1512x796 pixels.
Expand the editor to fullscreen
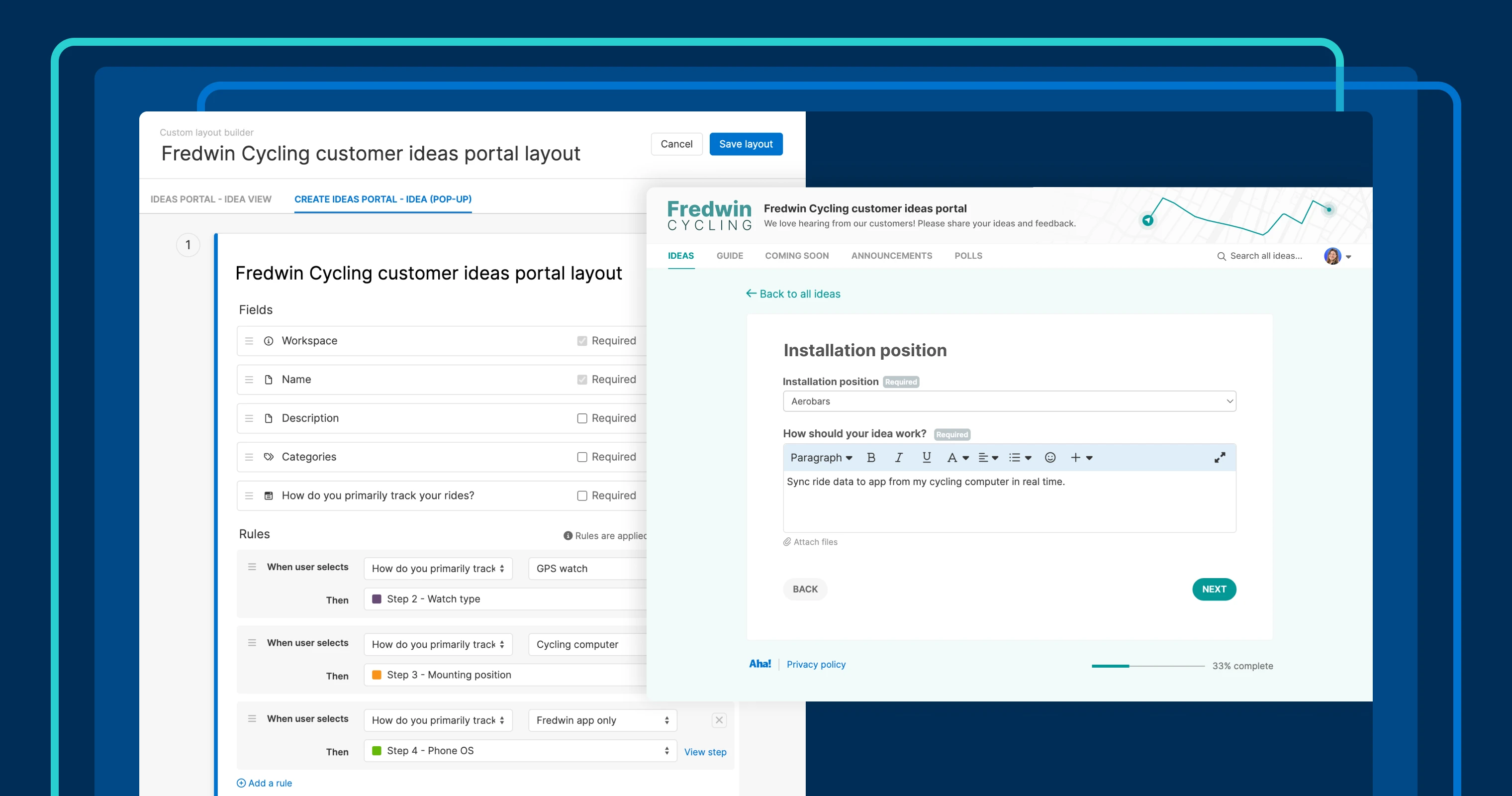1220,457
